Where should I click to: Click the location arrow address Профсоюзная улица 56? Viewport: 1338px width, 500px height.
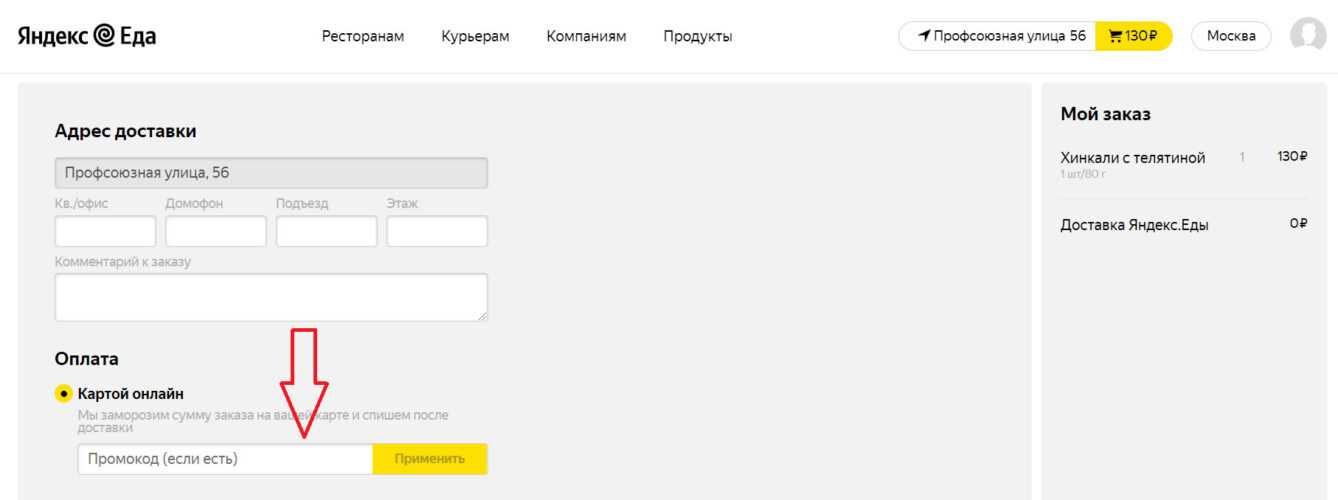pos(1000,36)
